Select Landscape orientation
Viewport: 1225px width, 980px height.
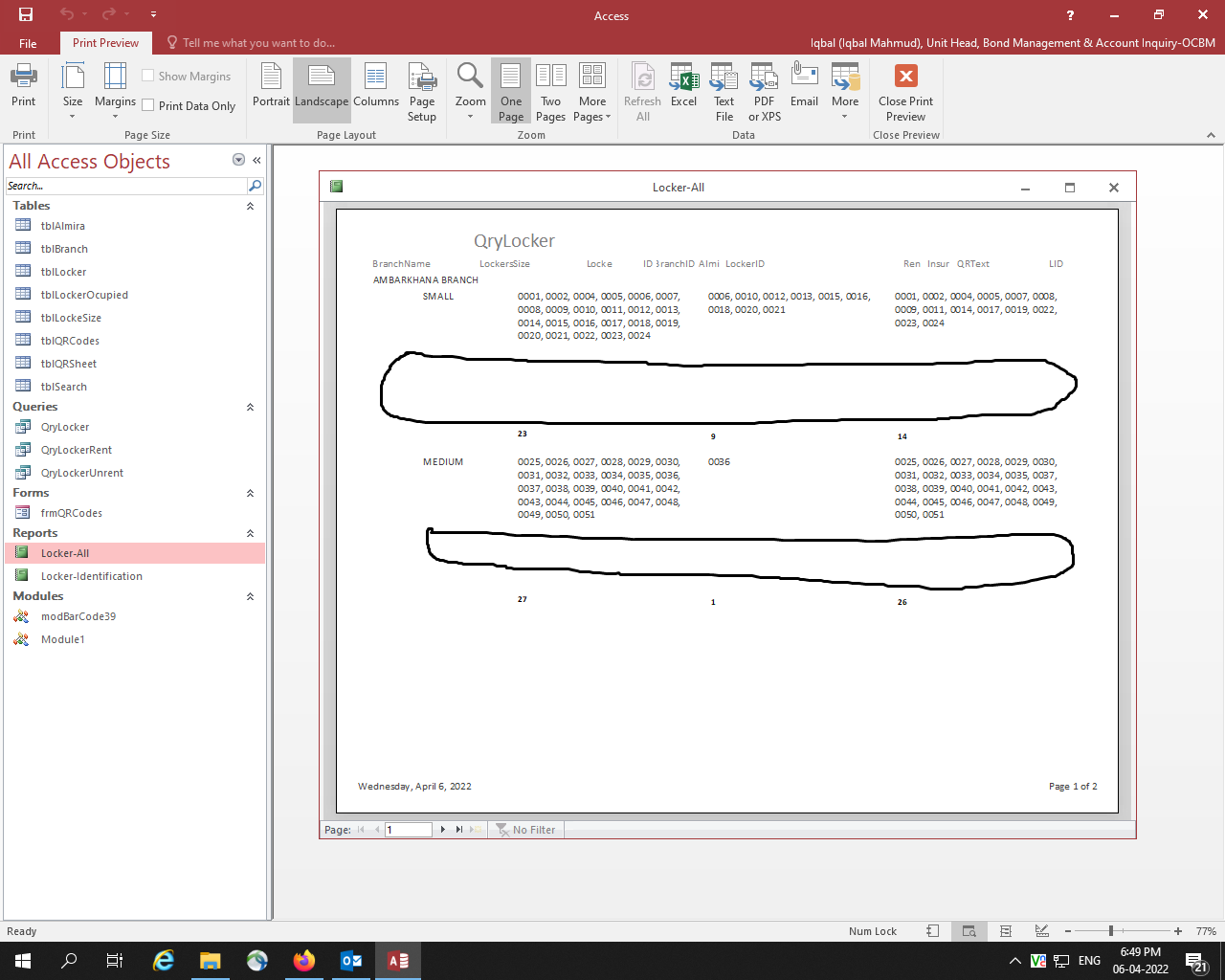click(x=322, y=88)
